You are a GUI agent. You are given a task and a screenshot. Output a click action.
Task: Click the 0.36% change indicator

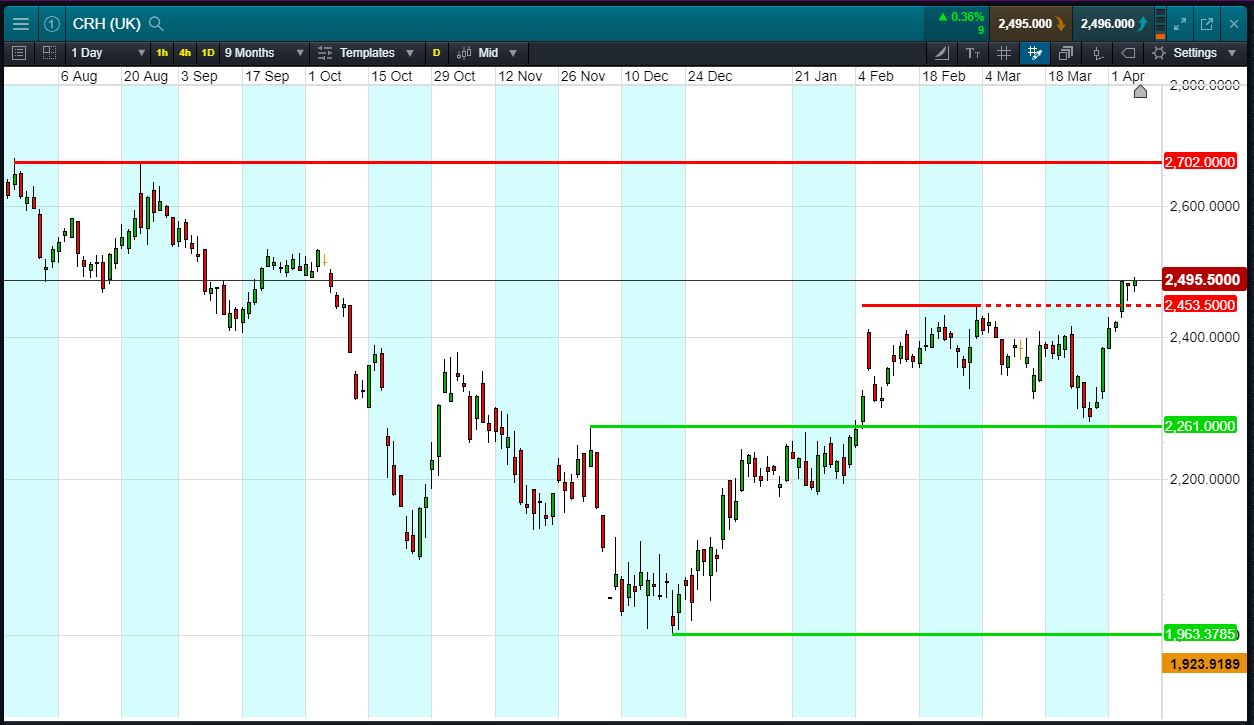pos(961,17)
